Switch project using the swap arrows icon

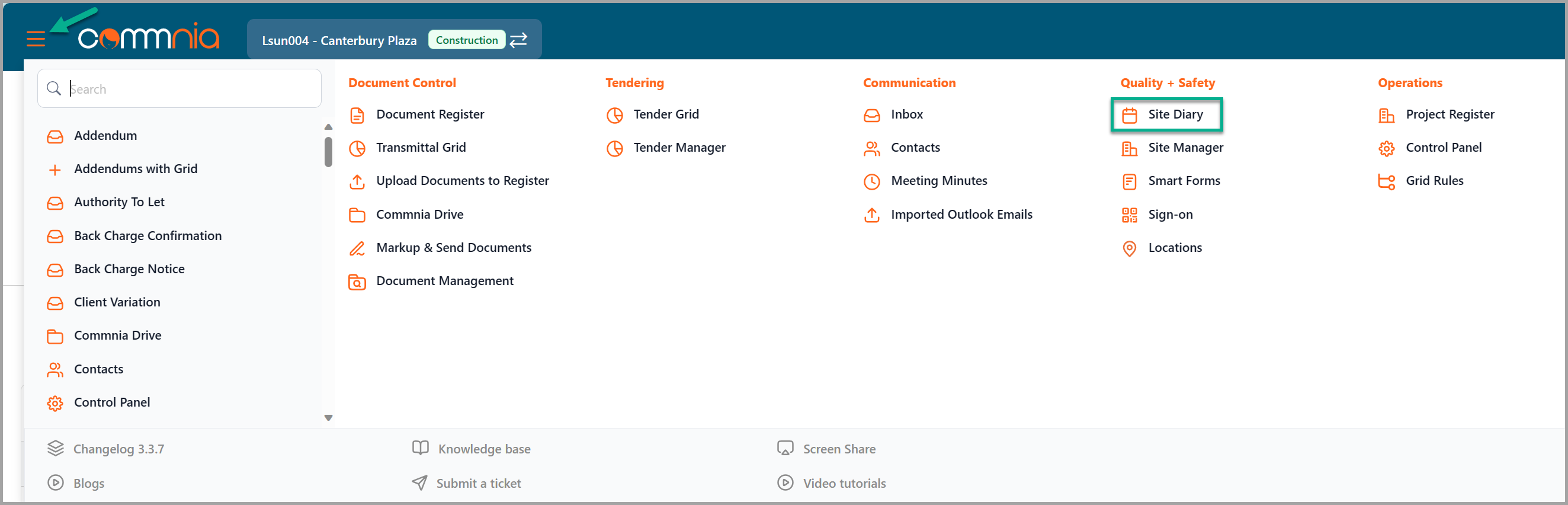tap(518, 40)
